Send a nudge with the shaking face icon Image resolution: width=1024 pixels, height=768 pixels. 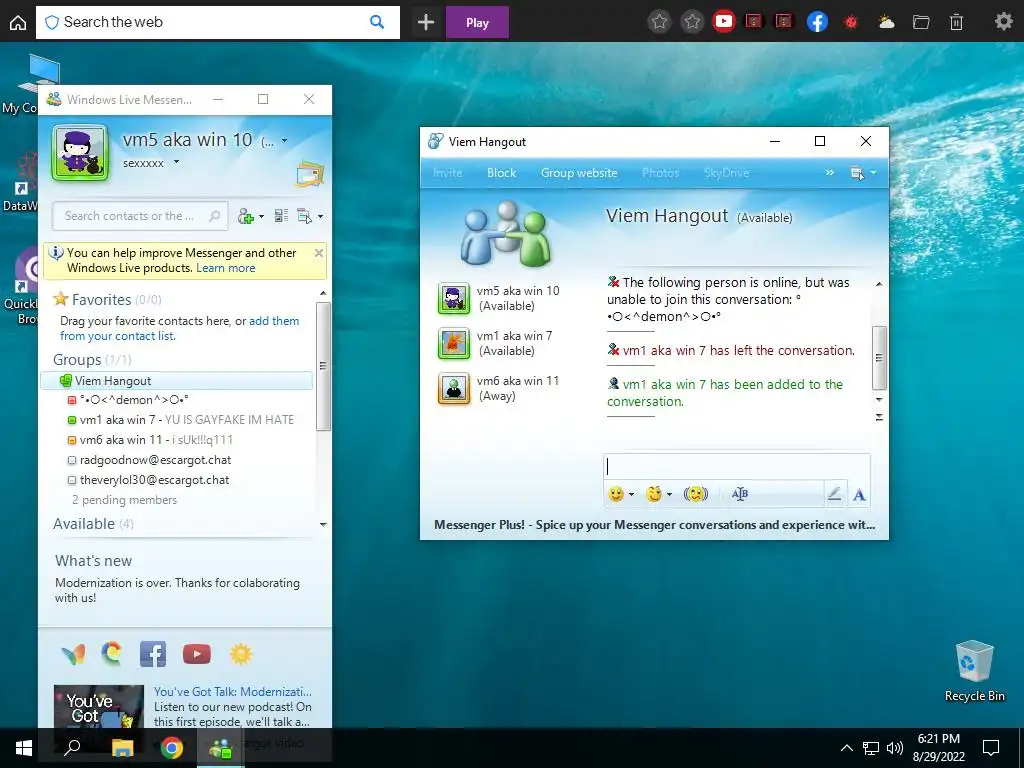pos(696,494)
